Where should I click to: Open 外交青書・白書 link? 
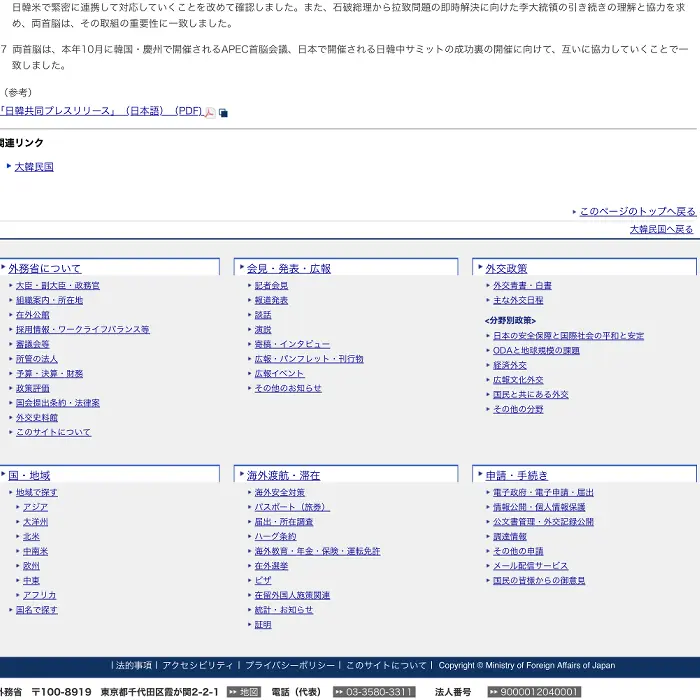pyautogui.click(x=522, y=286)
